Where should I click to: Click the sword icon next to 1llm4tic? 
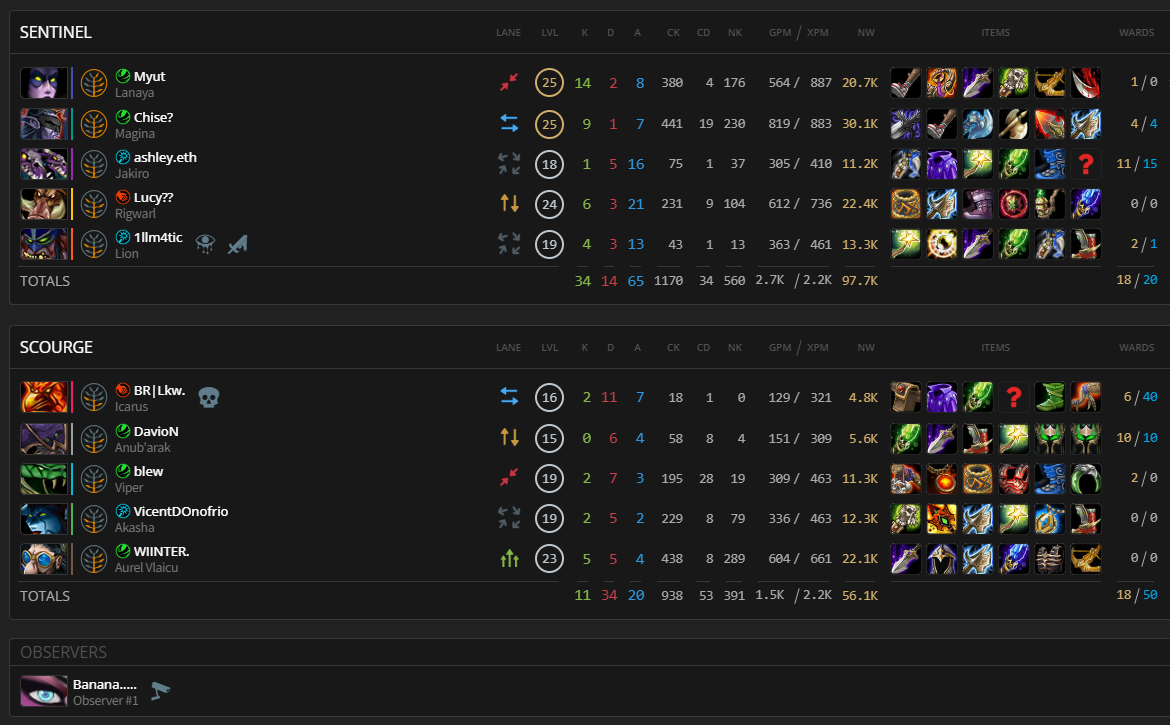coord(236,242)
